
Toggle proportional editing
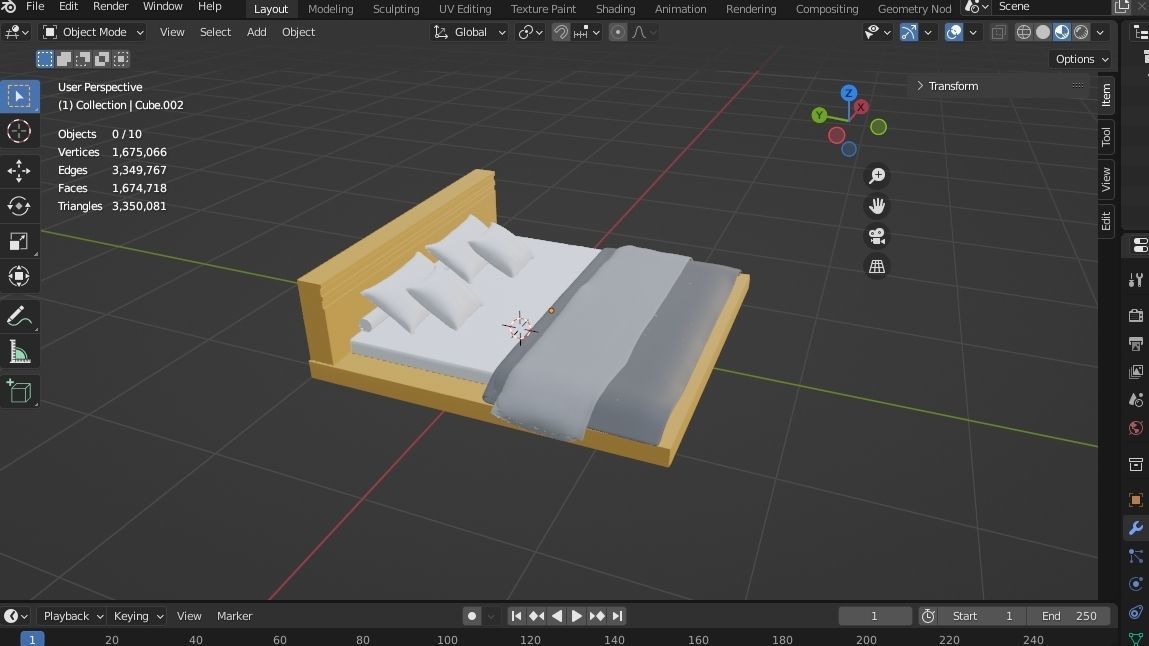[x=618, y=32]
